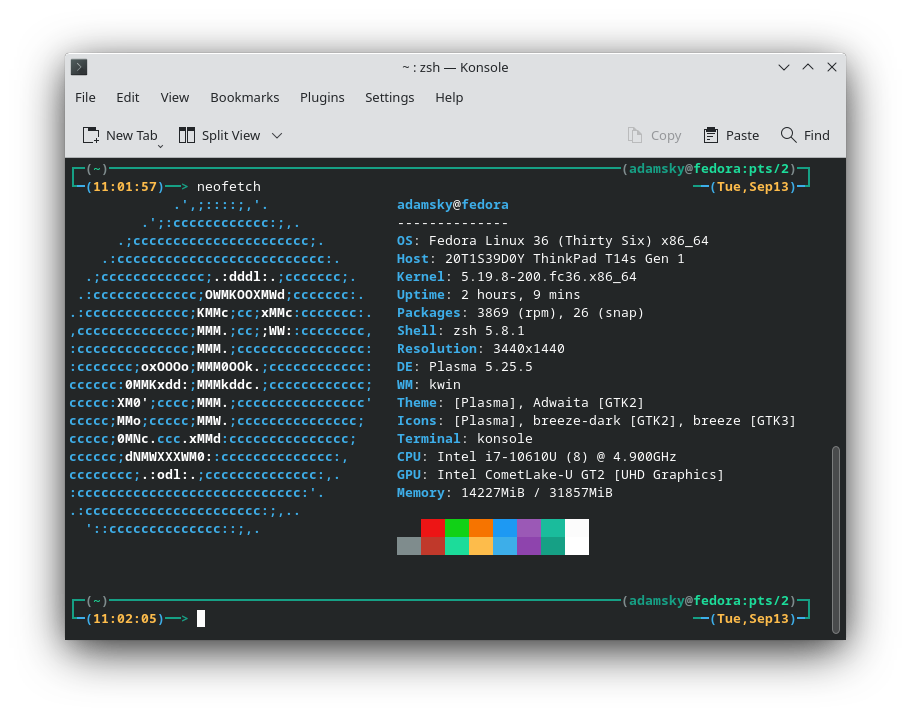Click the Split View icon
This screenshot has width=911, height=717.
(186, 134)
